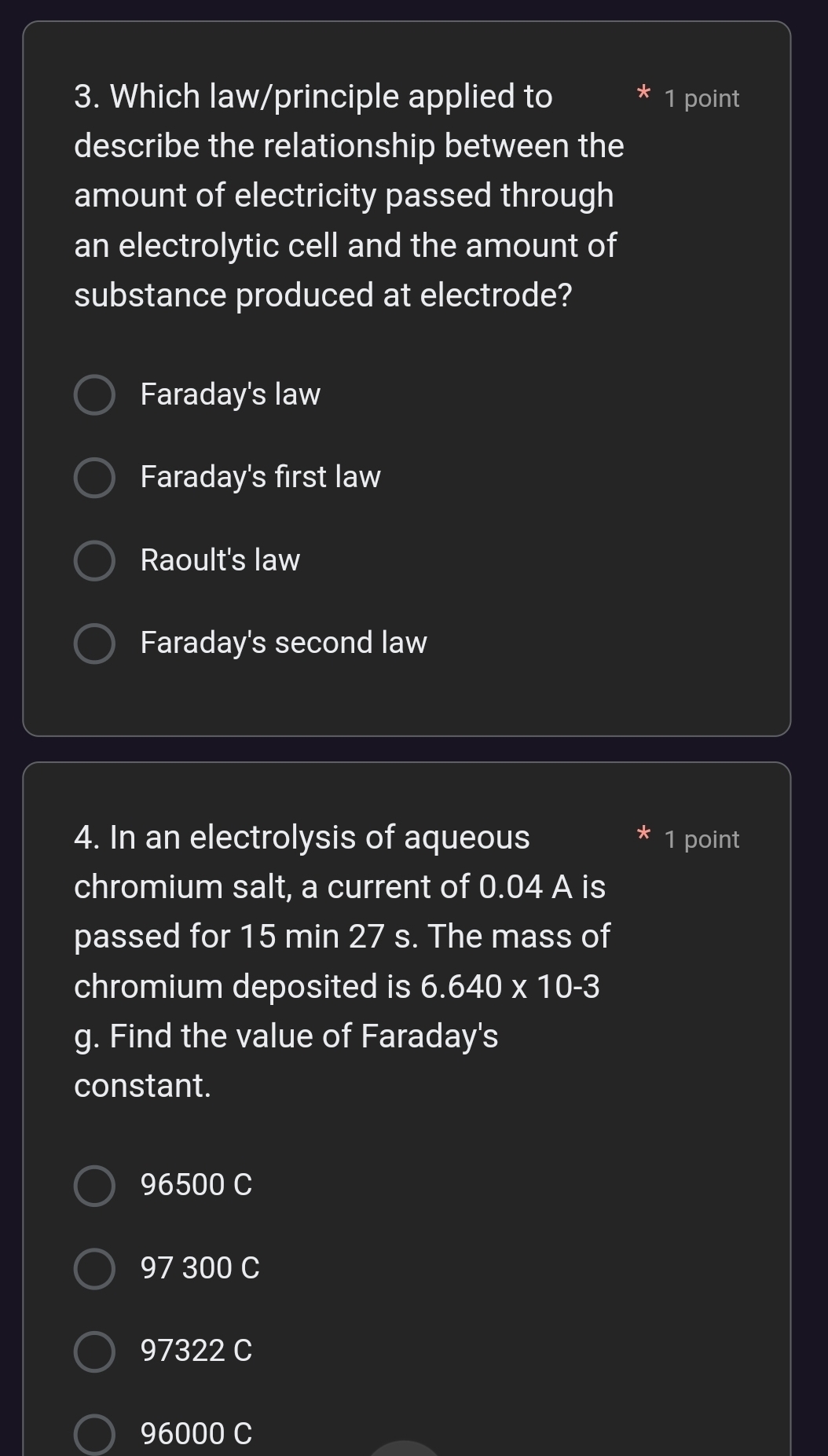828x1456 pixels.
Task: Click the red required asterisk on question 4
Action: tap(643, 834)
